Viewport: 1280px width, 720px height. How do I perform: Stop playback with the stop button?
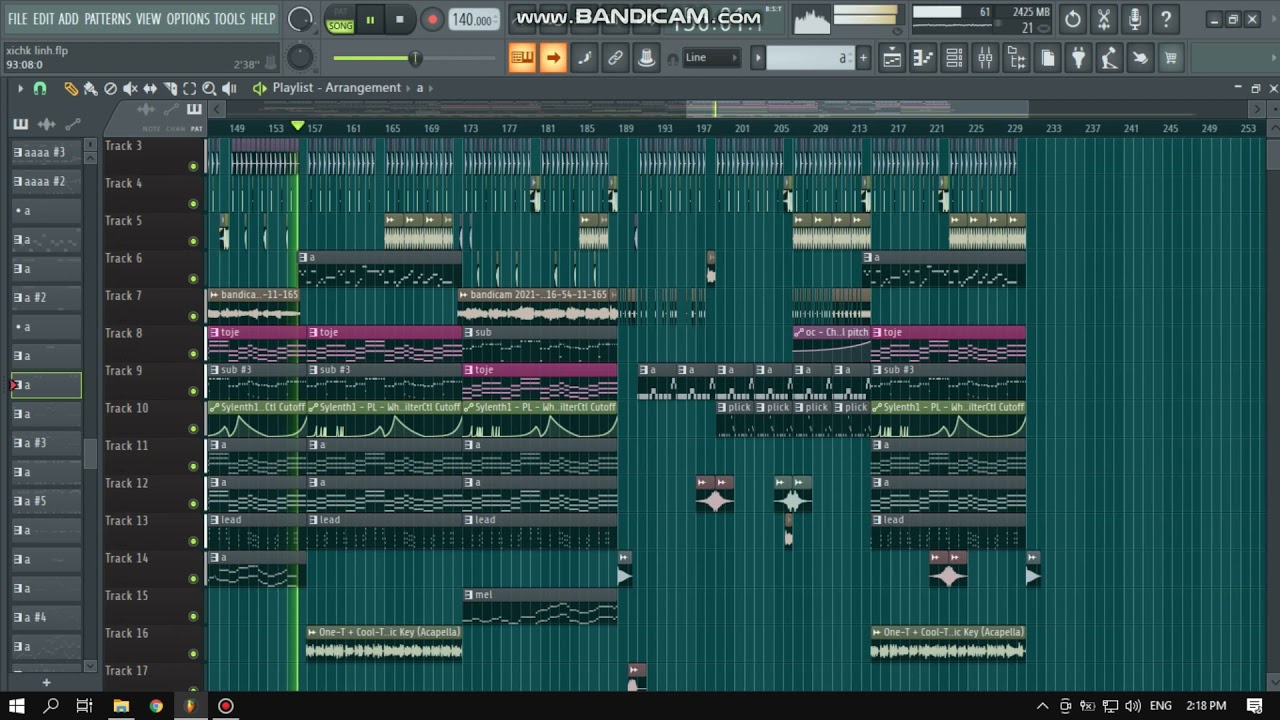point(400,19)
